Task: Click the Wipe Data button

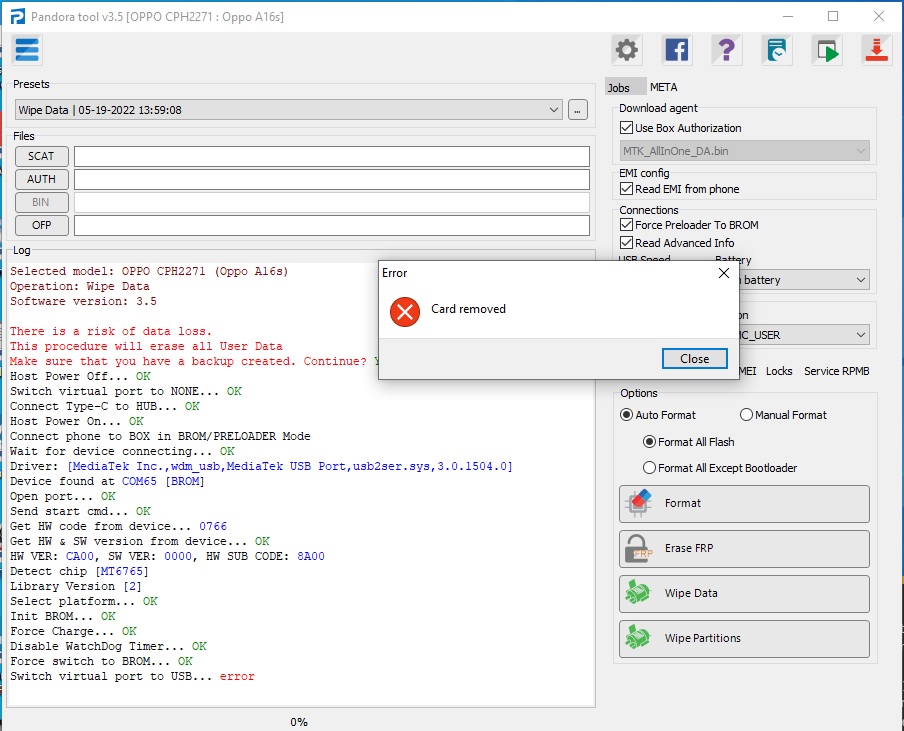Action: tap(744, 594)
